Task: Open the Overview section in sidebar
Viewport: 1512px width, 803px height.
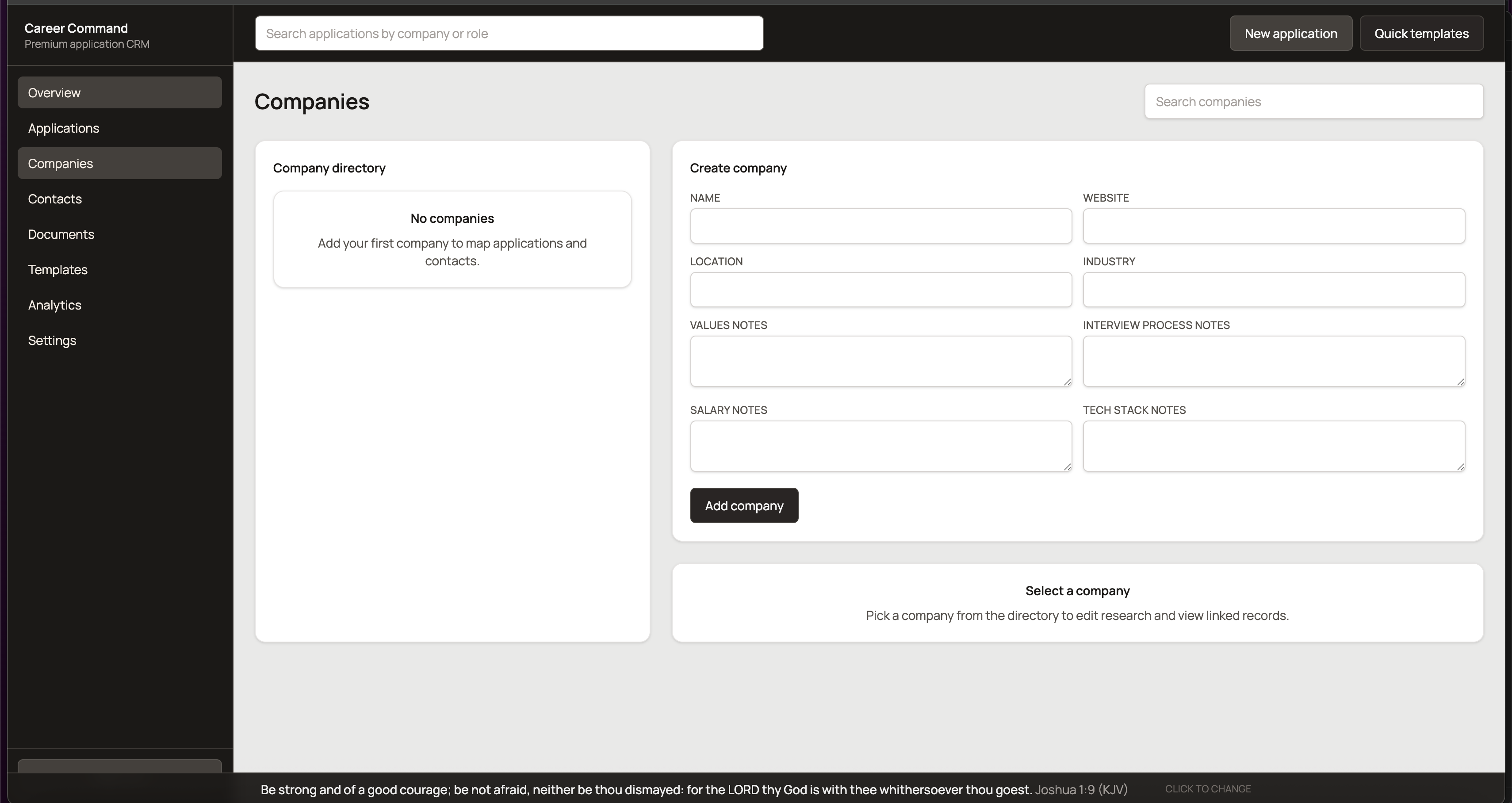Action: tap(119, 93)
